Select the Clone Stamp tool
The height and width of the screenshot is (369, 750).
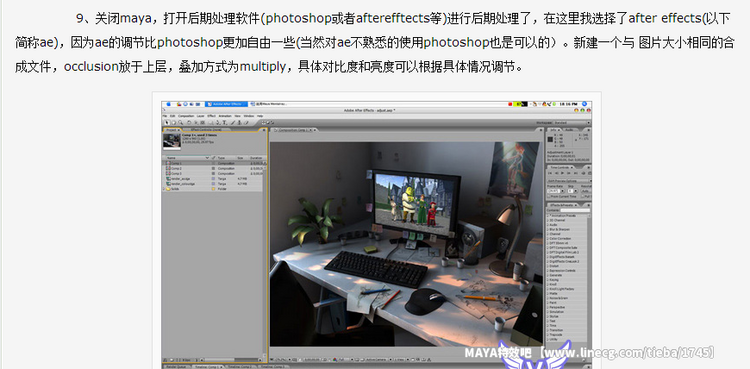(240, 123)
